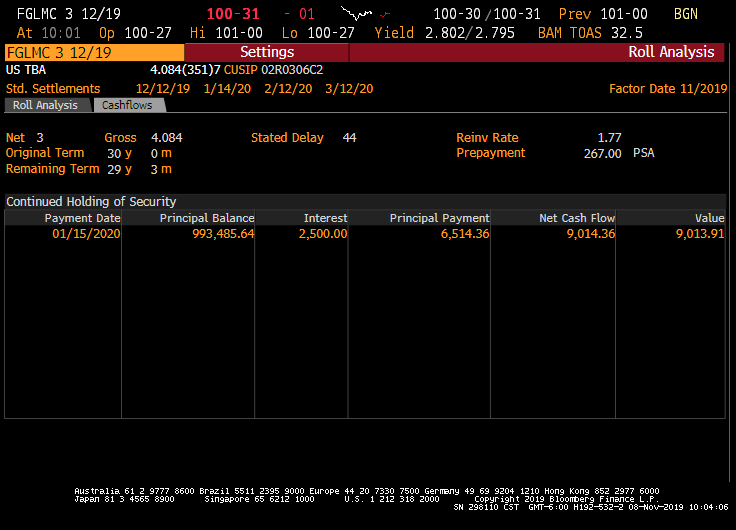Click the Stated Delay value 44
The height and width of the screenshot is (530, 736).
coord(349,138)
